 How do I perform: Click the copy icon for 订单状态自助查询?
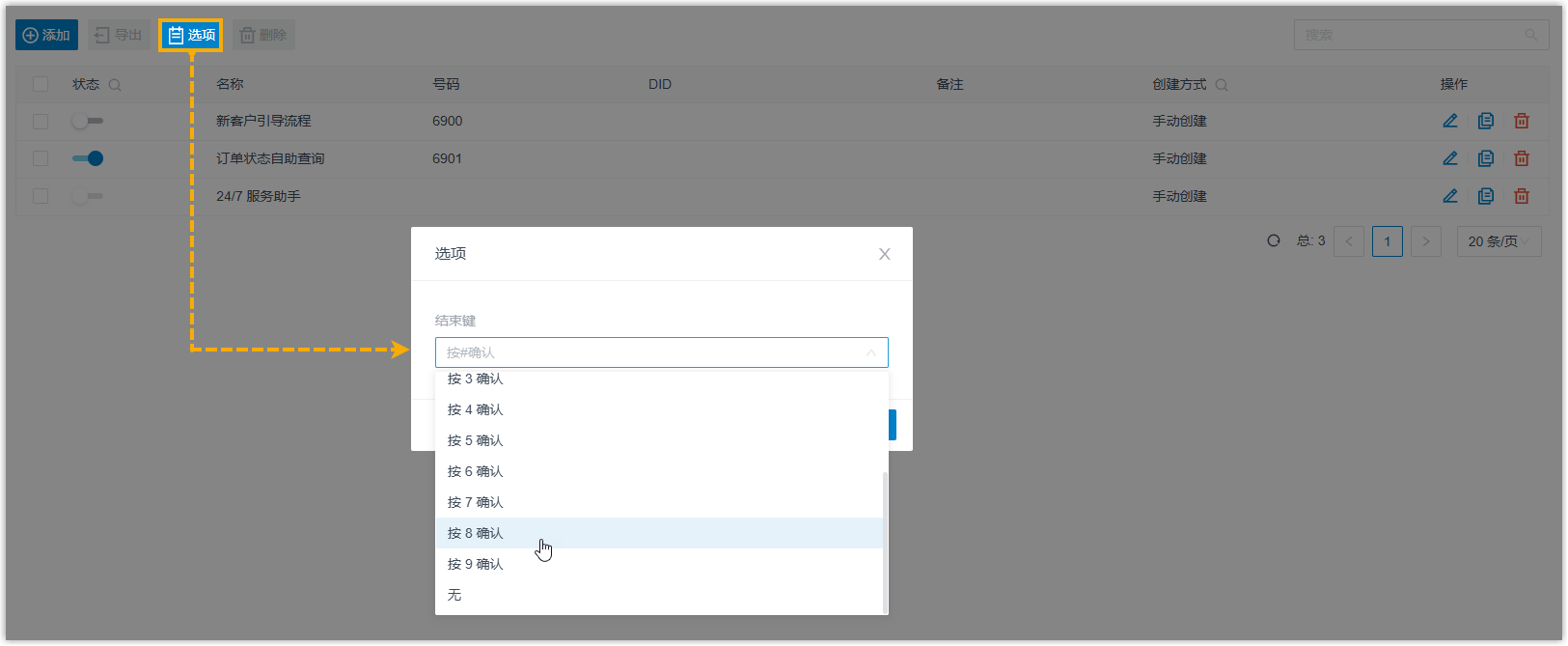click(1485, 158)
